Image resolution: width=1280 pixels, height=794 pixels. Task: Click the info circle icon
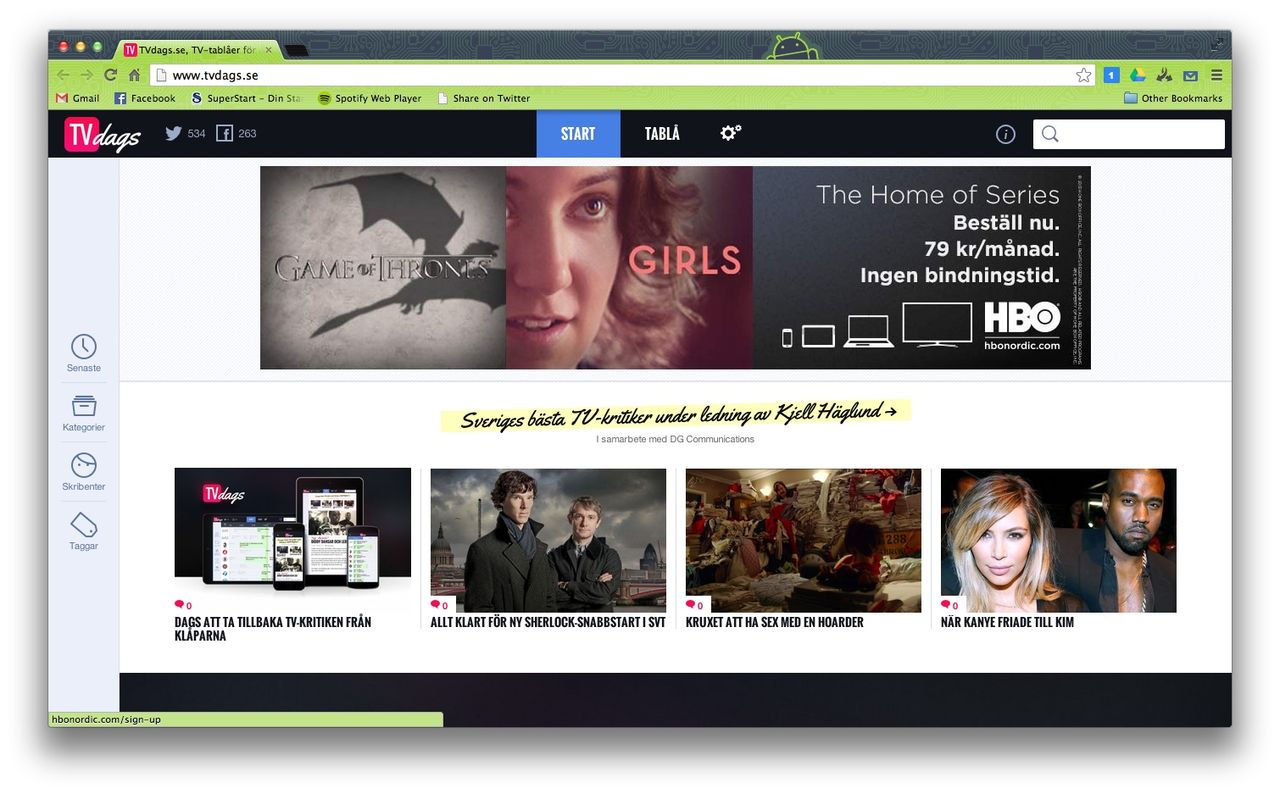(x=1006, y=134)
